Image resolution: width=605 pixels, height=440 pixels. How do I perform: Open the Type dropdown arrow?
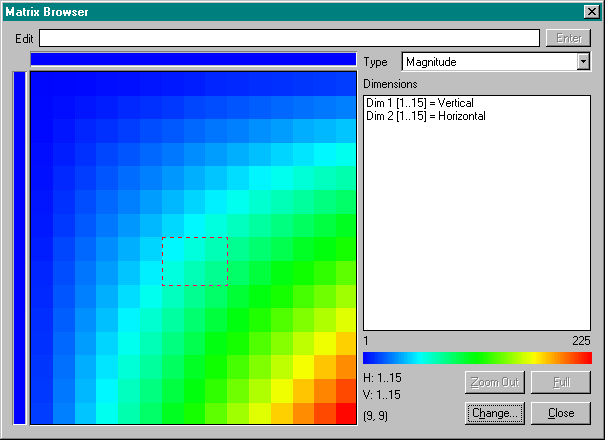point(583,62)
